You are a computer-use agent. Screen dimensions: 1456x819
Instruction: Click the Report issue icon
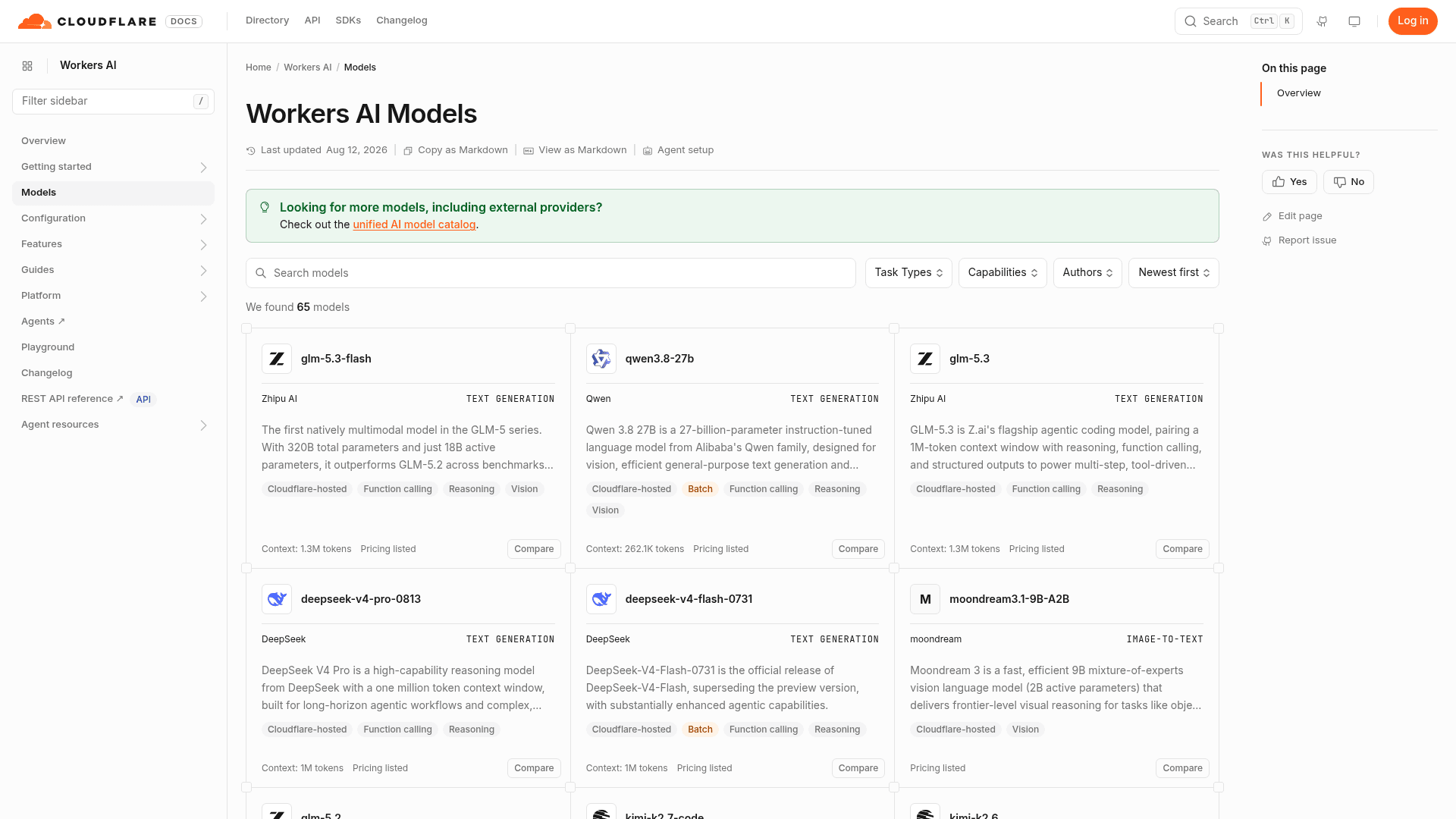[x=1267, y=241]
